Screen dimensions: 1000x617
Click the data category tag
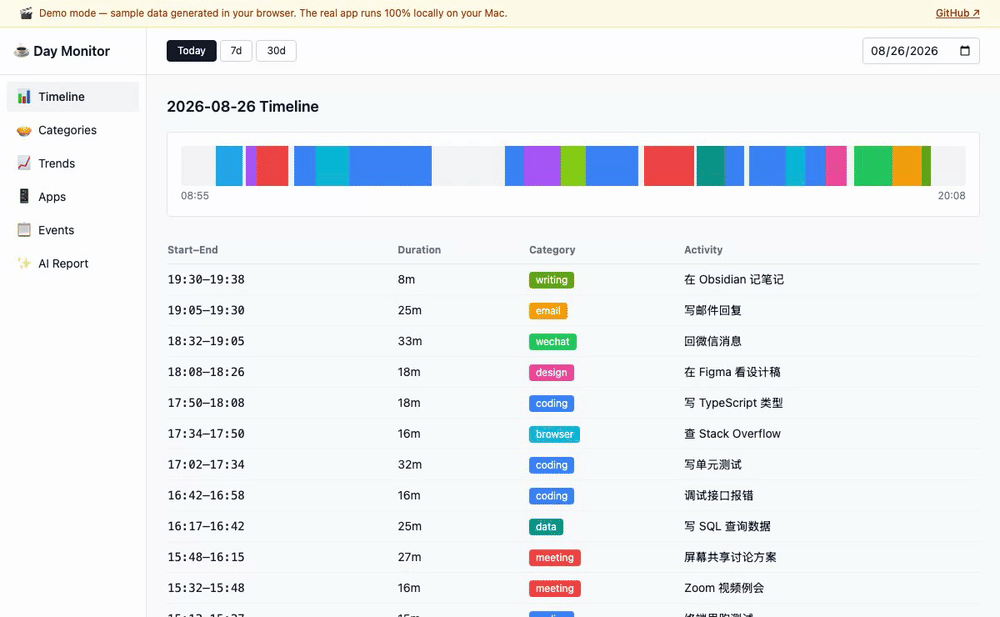[546, 527]
